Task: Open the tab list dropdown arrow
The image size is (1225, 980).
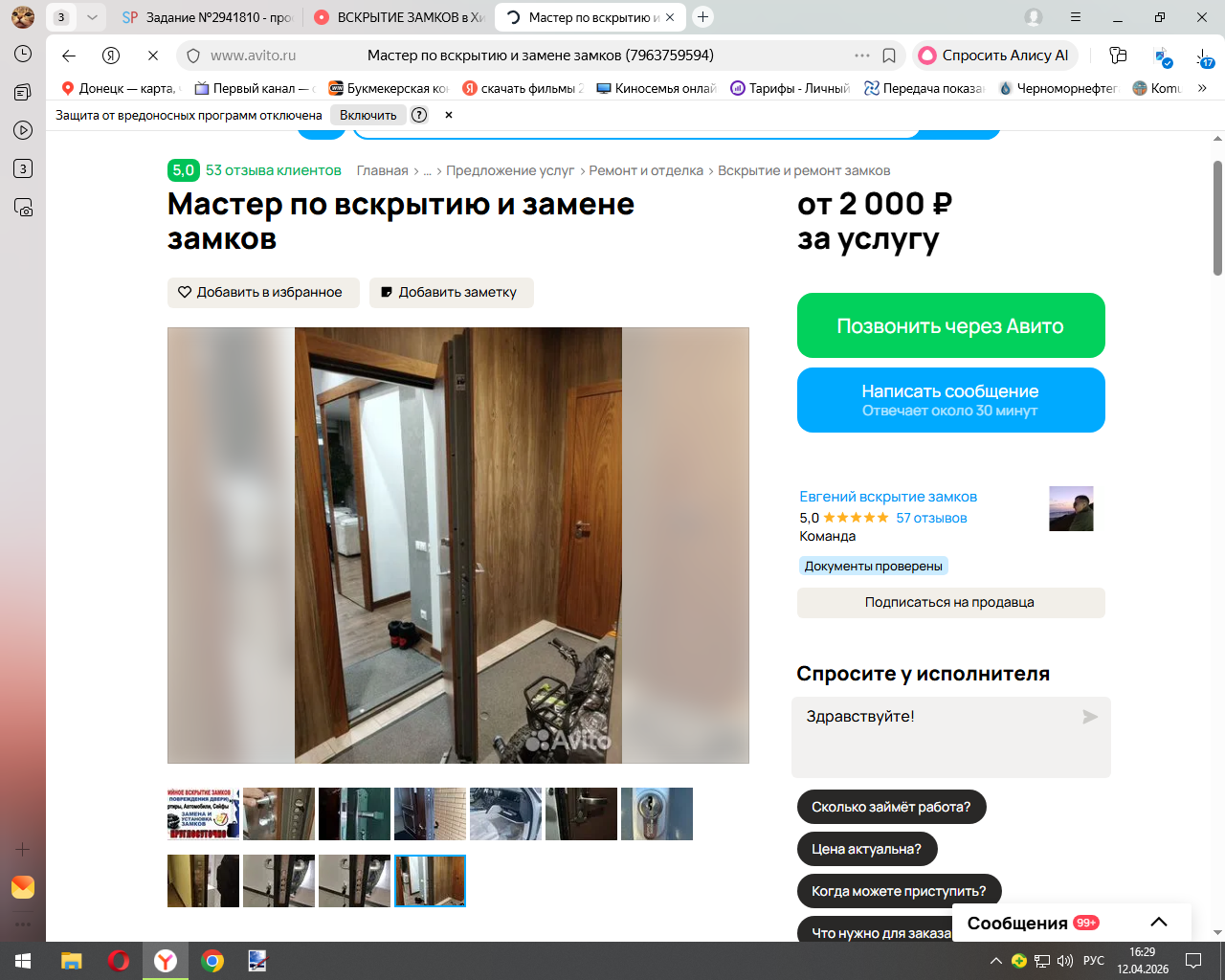Action: [92, 17]
